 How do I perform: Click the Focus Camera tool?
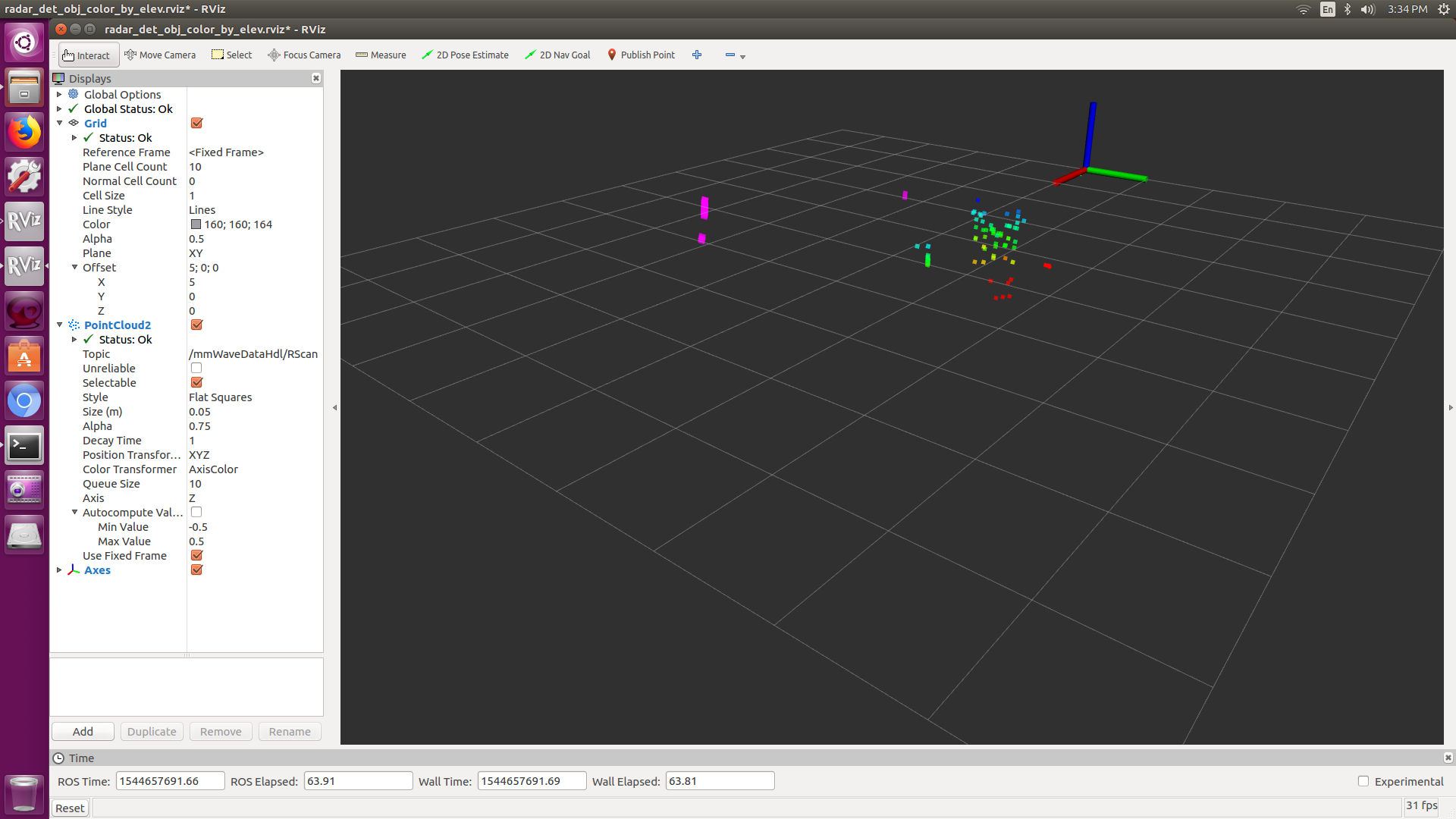coord(304,55)
